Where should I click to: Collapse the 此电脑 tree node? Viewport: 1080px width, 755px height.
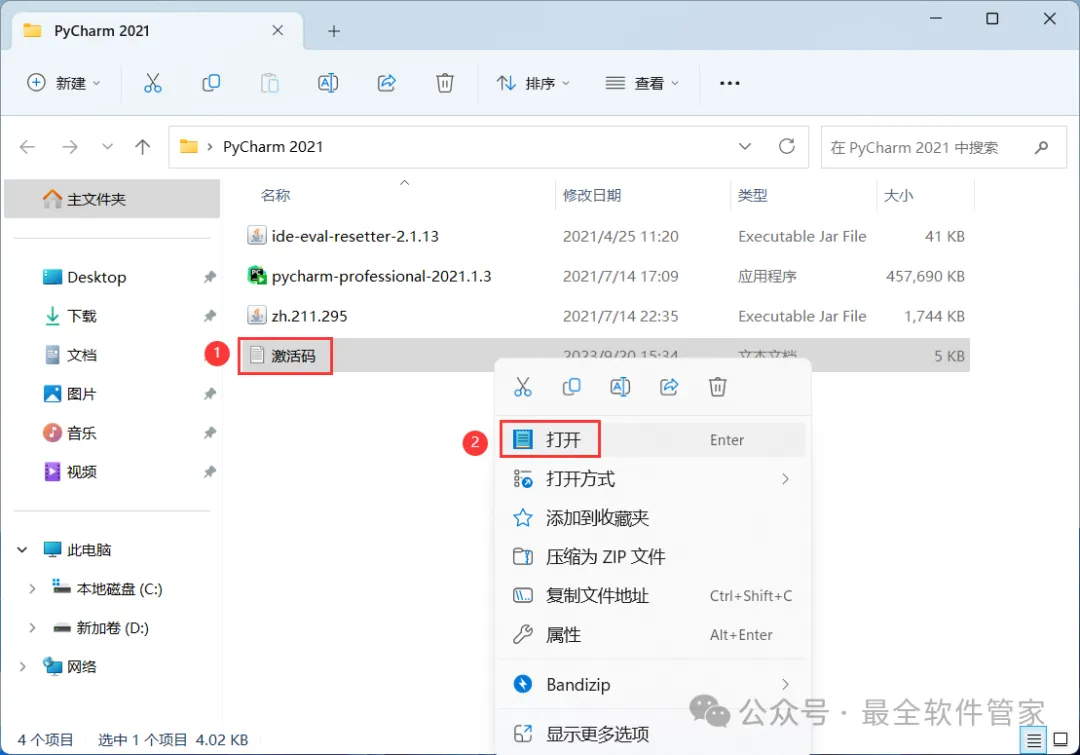23,550
